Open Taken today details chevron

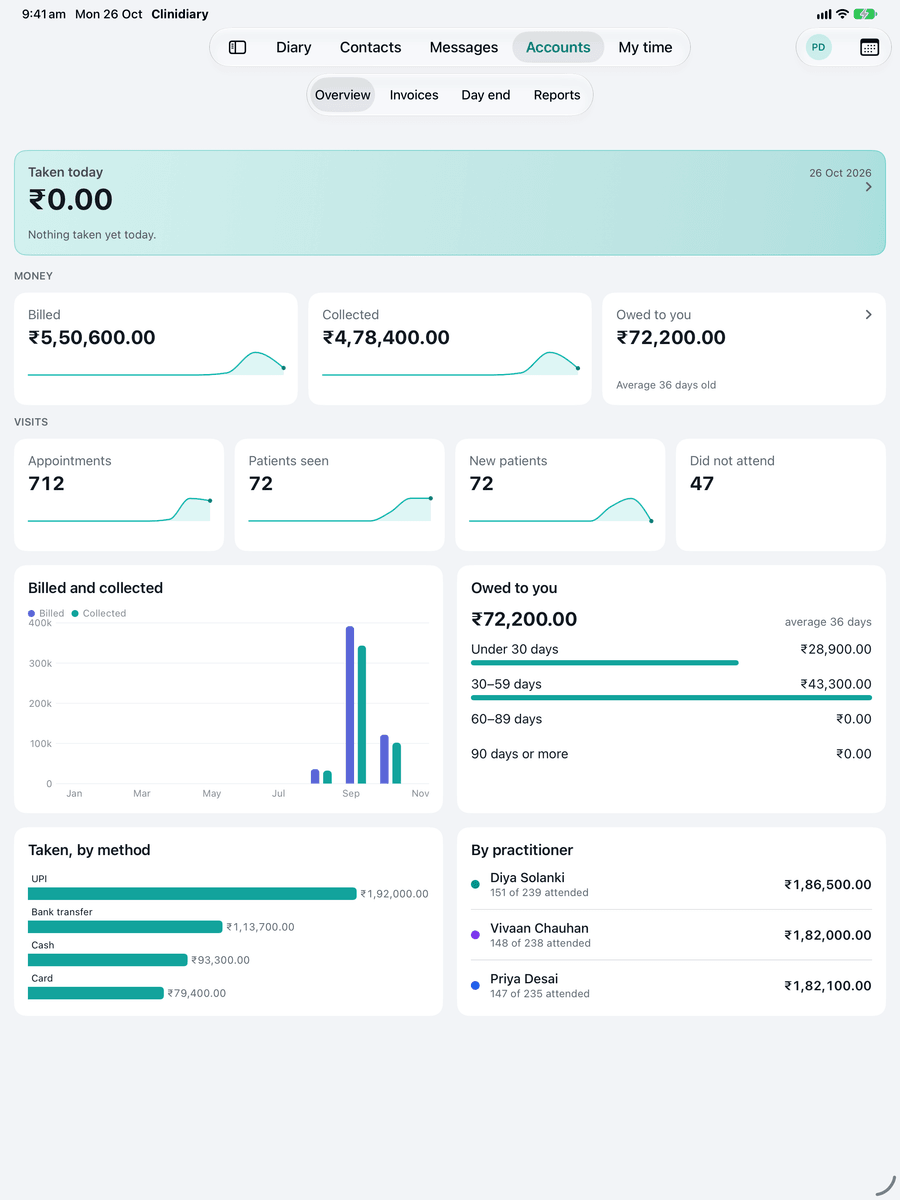coord(868,187)
